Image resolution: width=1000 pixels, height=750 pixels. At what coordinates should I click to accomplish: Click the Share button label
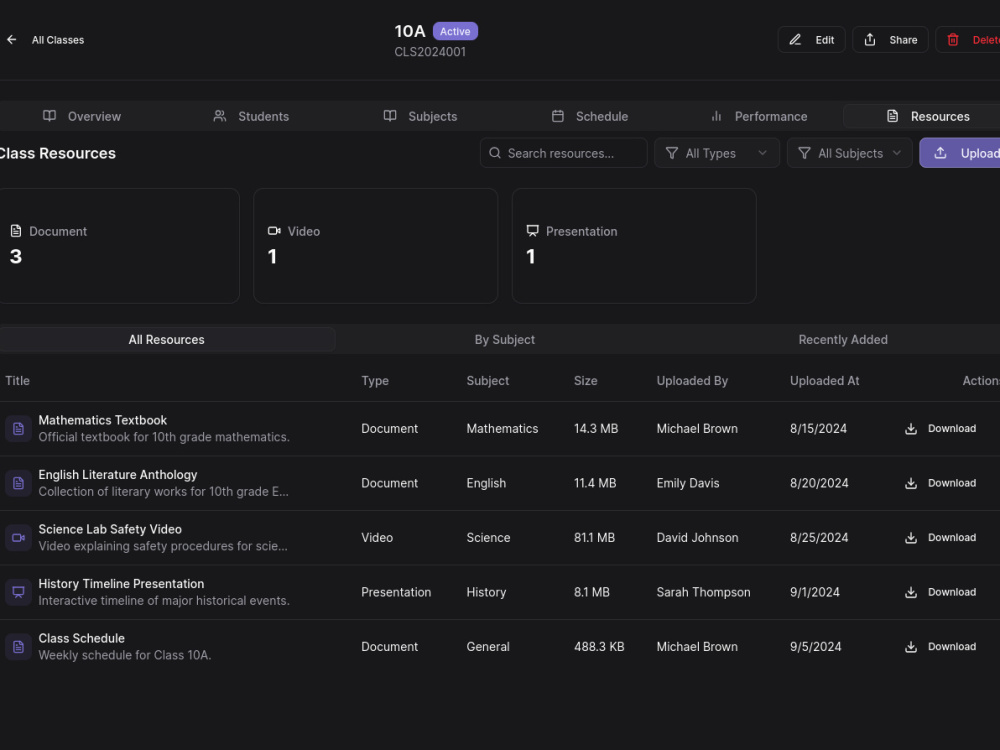[x=903, y=40]
